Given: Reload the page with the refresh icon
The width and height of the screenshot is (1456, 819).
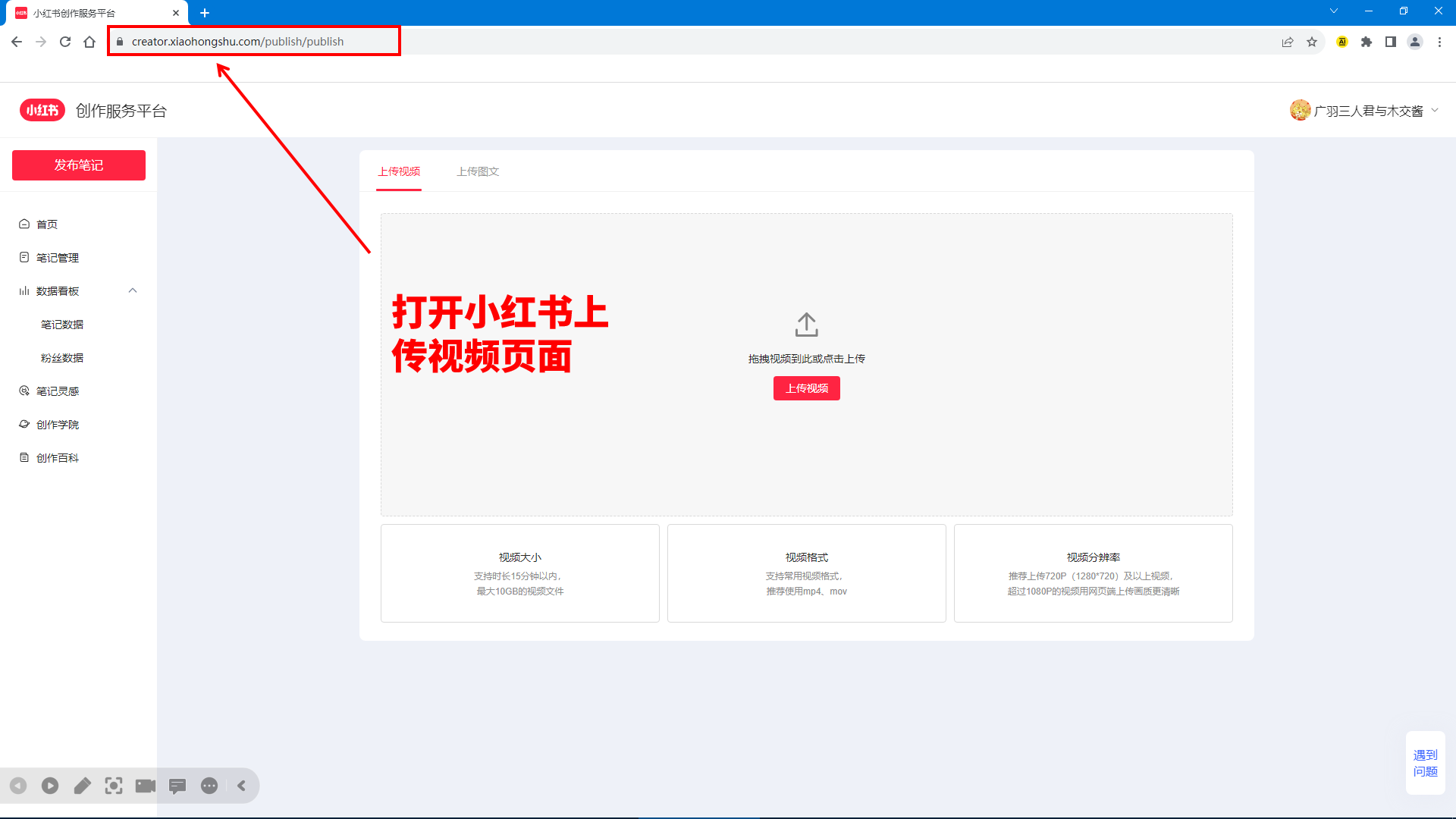Looking at the screenshot, I should pos(65,42).
